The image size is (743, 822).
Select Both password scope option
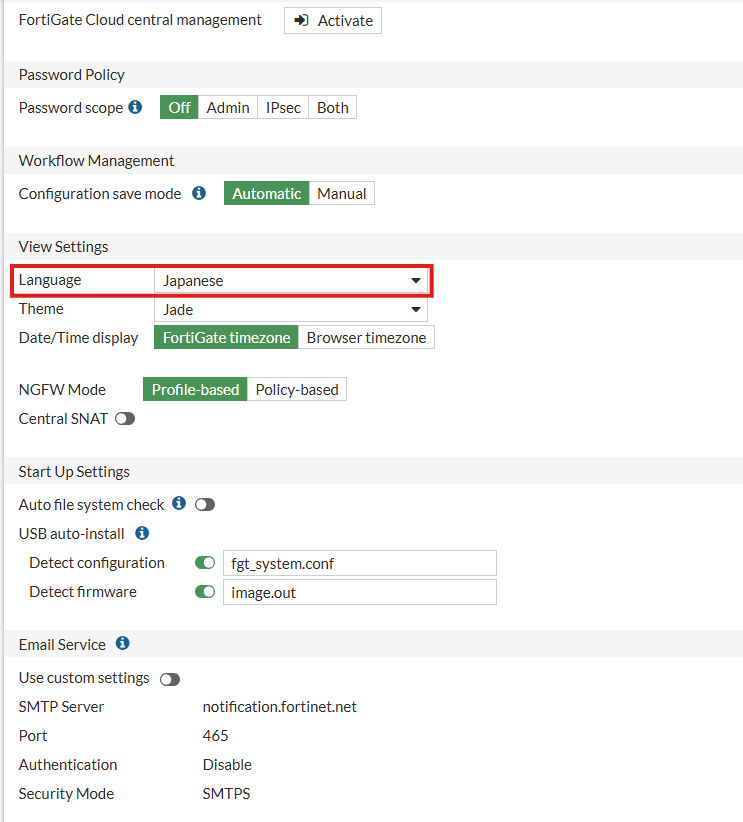(x=333, y=107)
